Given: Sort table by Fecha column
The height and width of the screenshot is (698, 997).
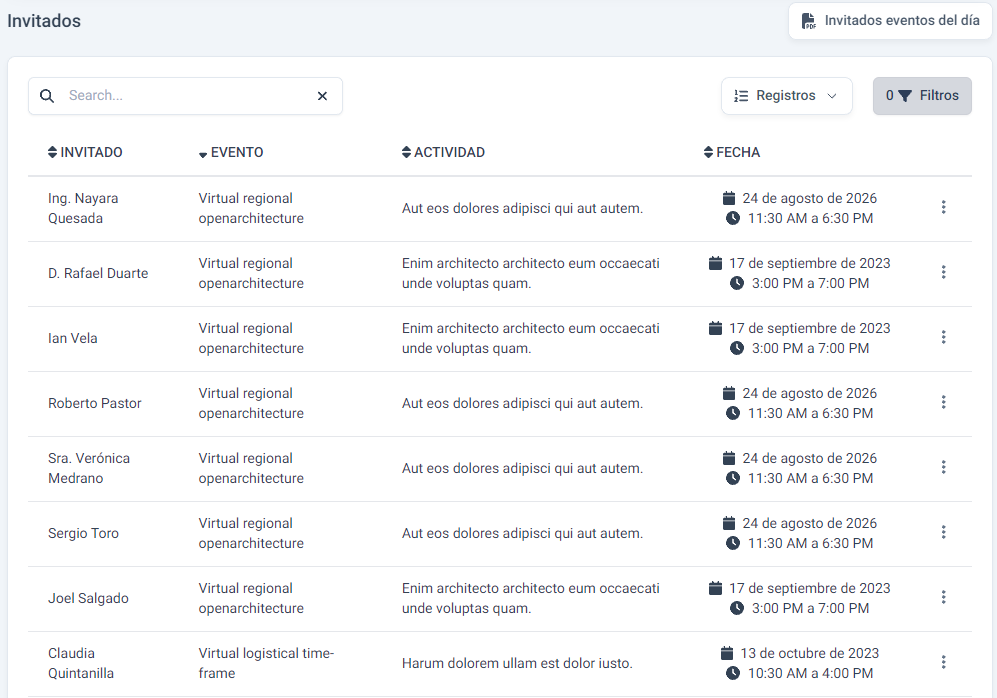Looking at the screenshot, I should [731, 152].
